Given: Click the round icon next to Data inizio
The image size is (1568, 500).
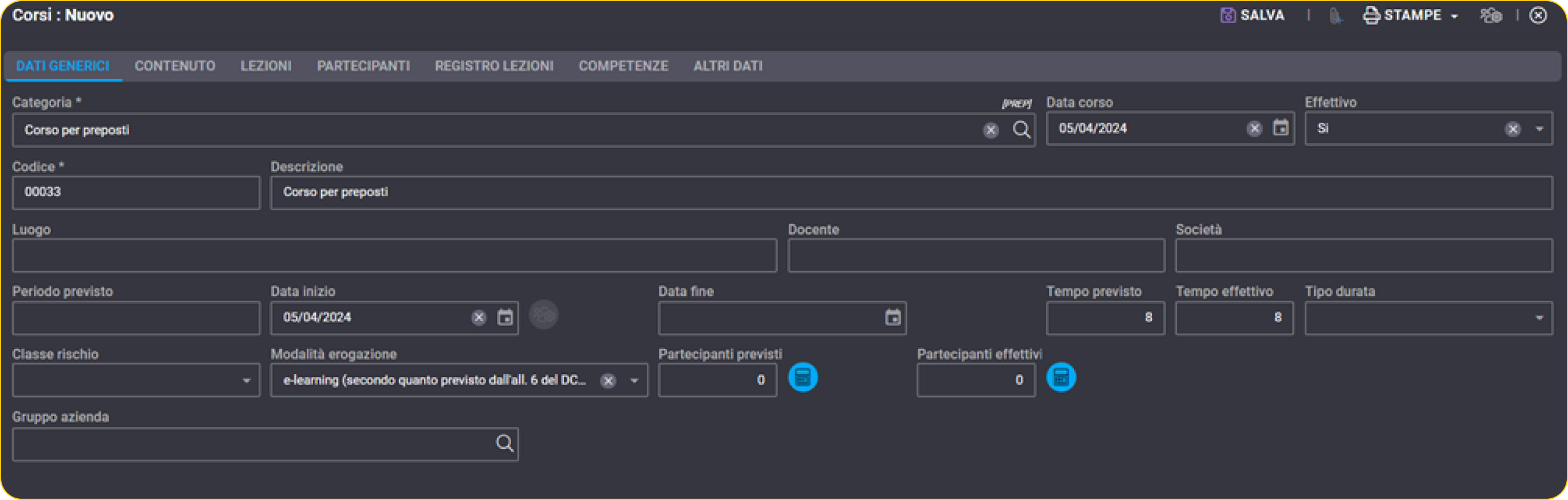Looking at the screenshot, I should click(x=543, y=315).
